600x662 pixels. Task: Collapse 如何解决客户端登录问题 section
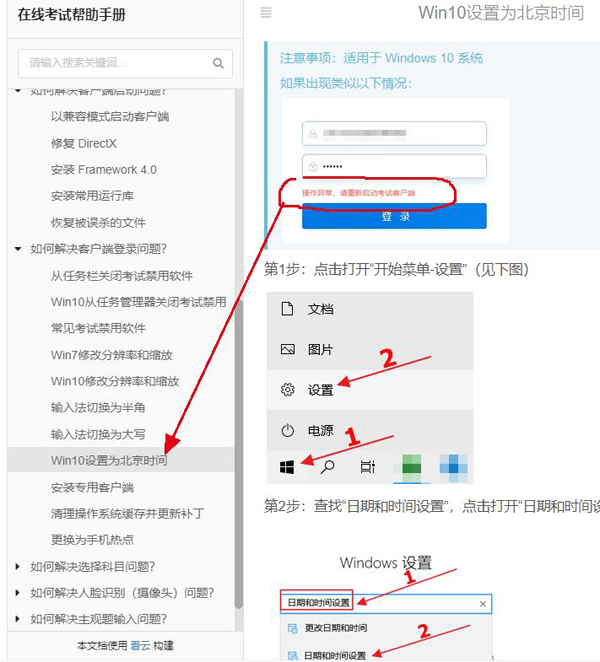18,249
